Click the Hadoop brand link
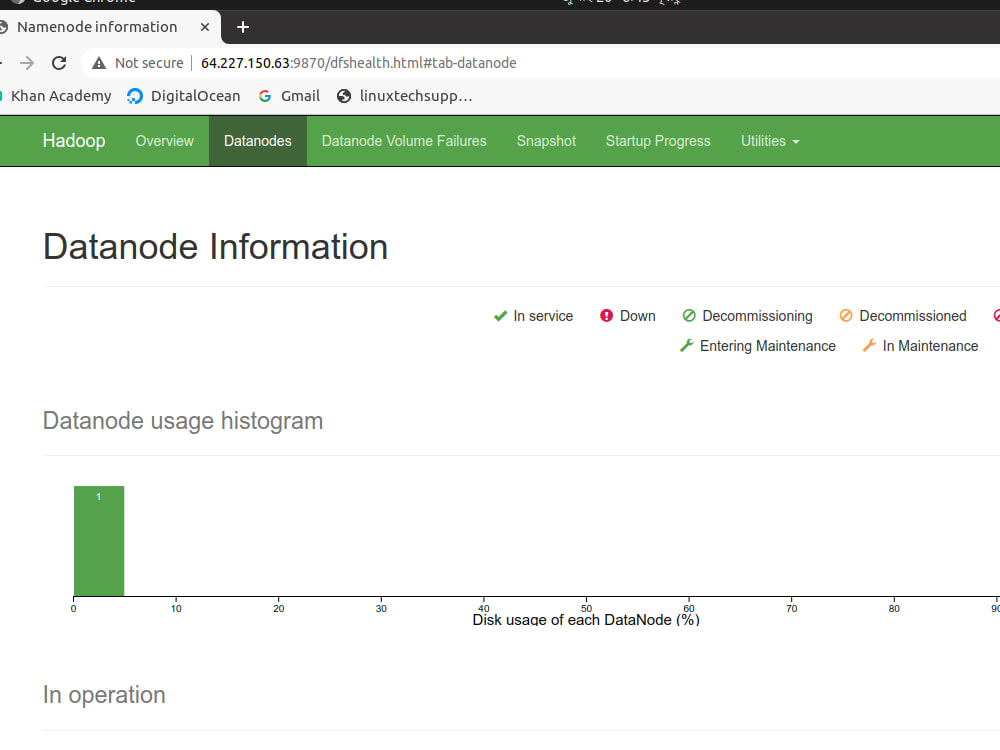The image size is (1000, 750). (74, 140)
